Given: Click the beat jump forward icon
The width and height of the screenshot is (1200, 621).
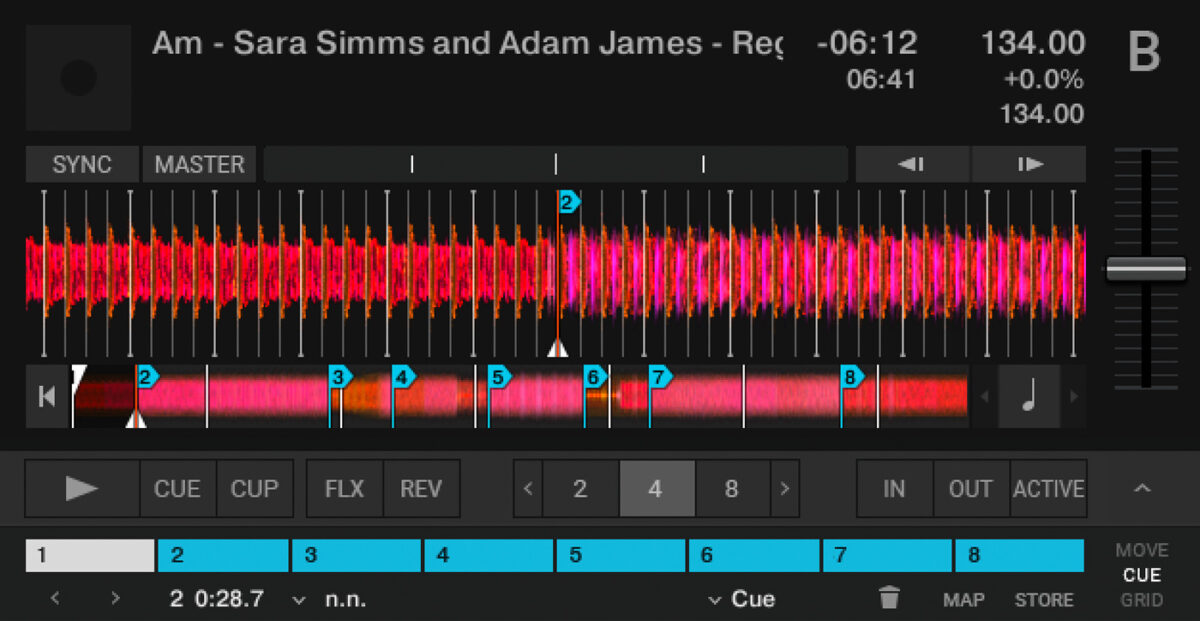Looking at the screenshot, I should coord(1028,164).
